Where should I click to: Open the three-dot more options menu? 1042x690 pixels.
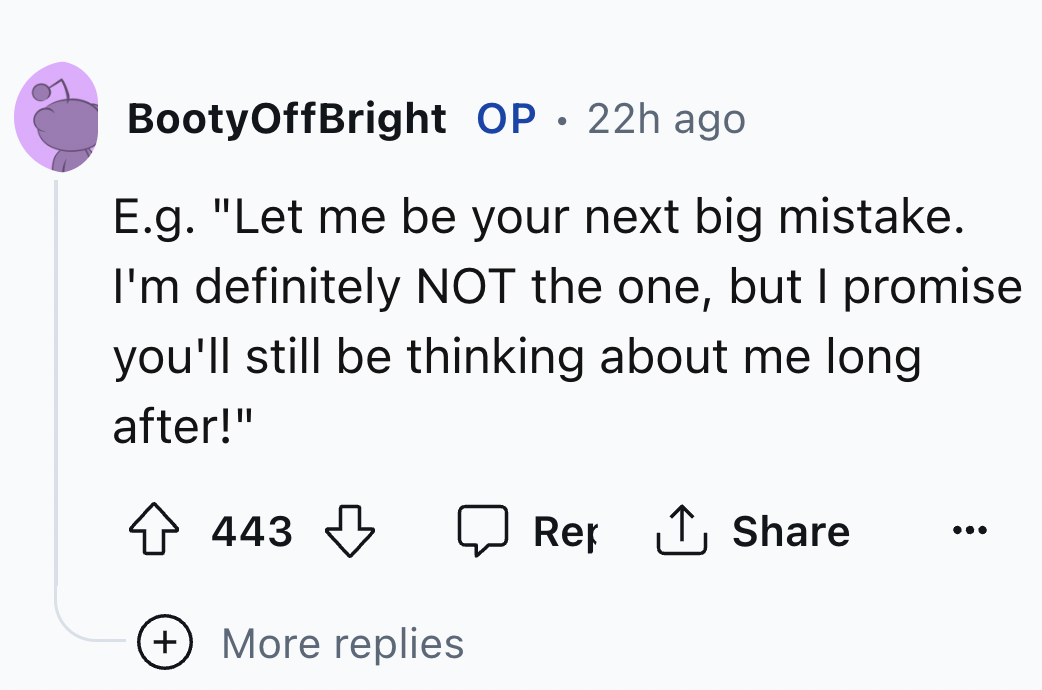click(970, 531)
